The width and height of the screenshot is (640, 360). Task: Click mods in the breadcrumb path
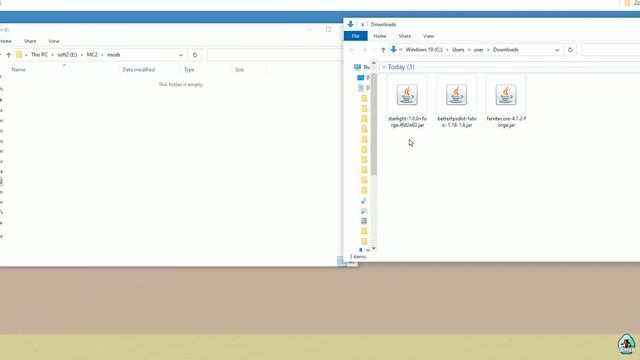click(113, 55)
